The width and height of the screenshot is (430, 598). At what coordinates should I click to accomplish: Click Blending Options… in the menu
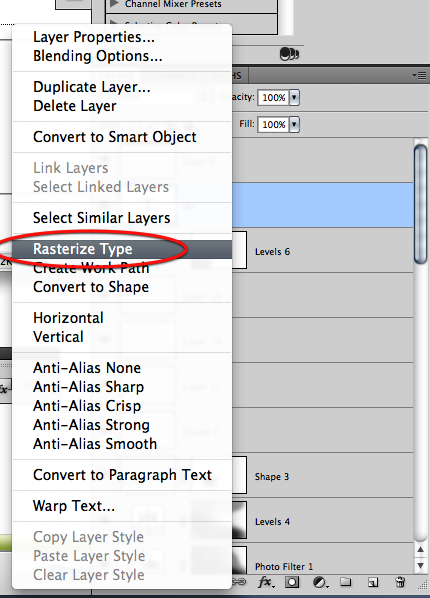[98, 56]
